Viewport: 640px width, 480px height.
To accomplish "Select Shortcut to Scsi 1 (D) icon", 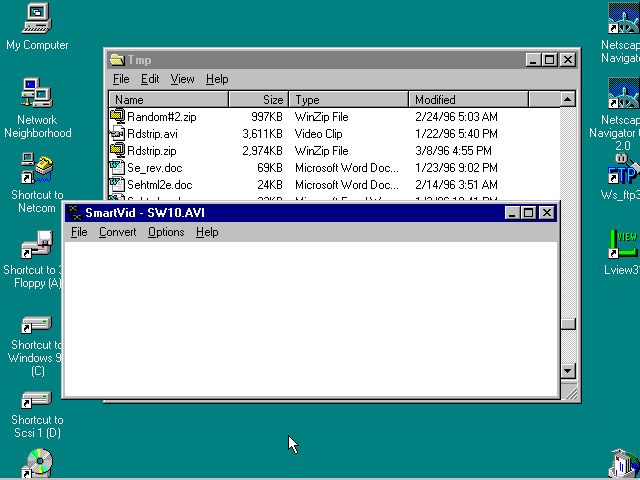I will pos(37,399).
